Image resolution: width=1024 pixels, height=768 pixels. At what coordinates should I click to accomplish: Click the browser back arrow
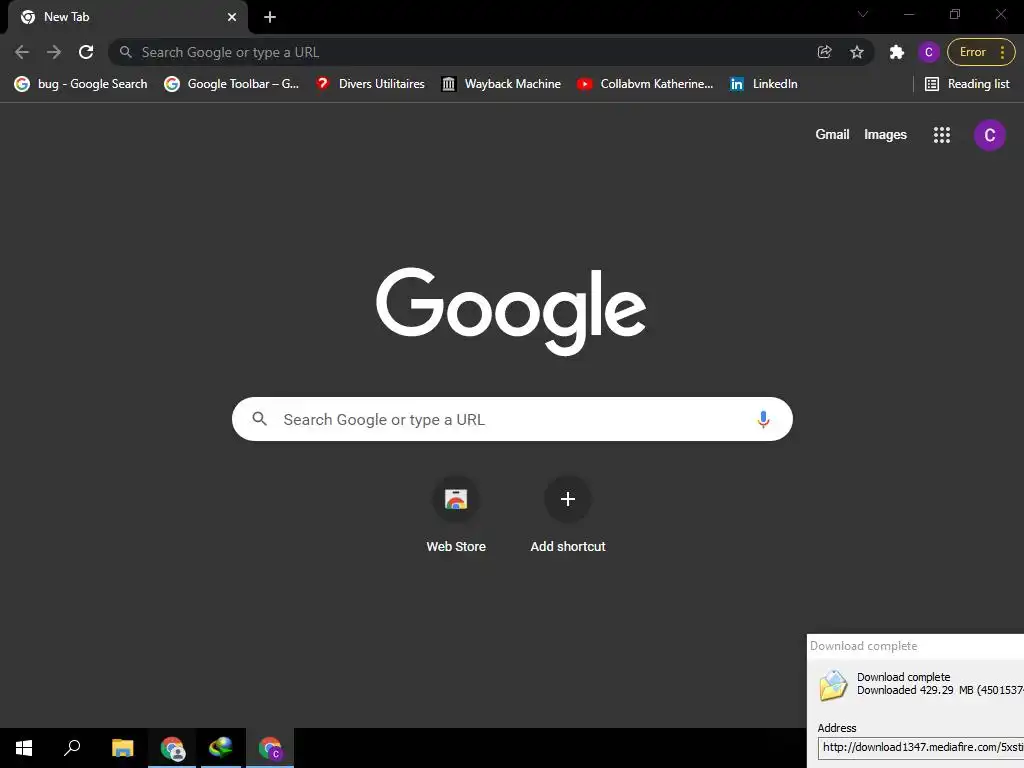(x=22, y=52)
